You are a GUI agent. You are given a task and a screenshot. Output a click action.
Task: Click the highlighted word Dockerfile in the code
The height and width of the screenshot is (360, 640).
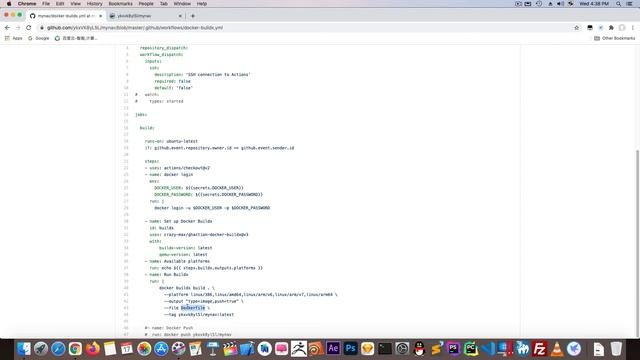[x=193, y=308]
